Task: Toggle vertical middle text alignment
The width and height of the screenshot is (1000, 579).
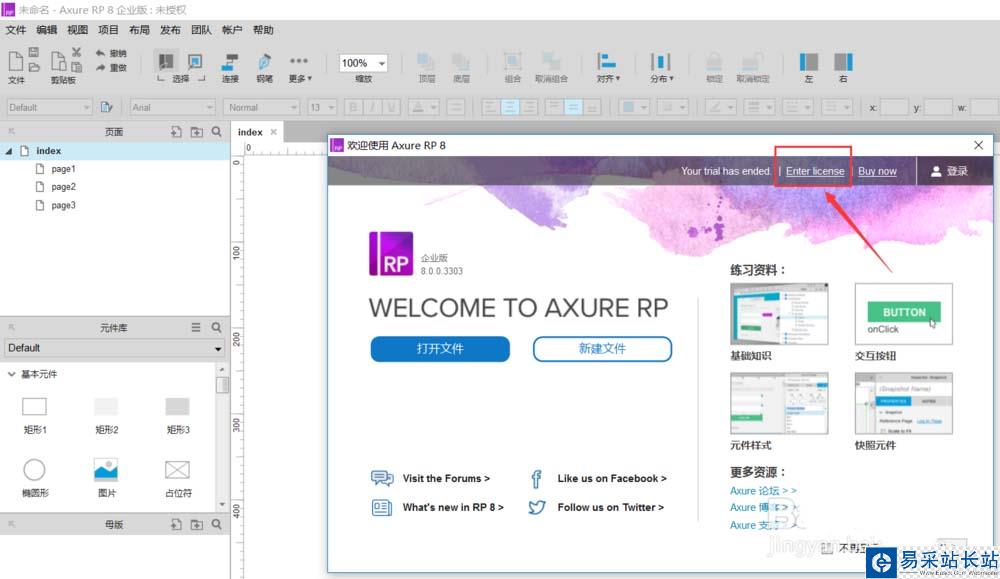Action: pos(573,107)
